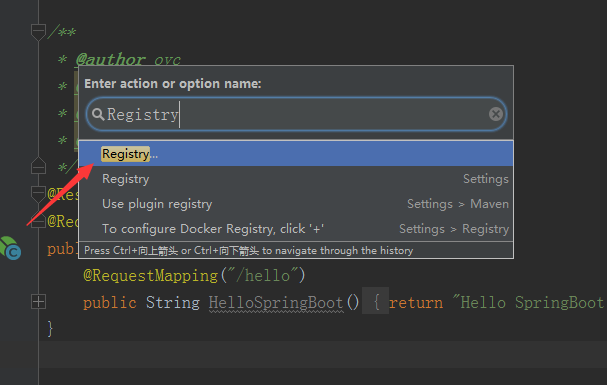This screenshot has width=607, height=385.
Task: Click the "/hello" string literal
Action: point(263,275)
